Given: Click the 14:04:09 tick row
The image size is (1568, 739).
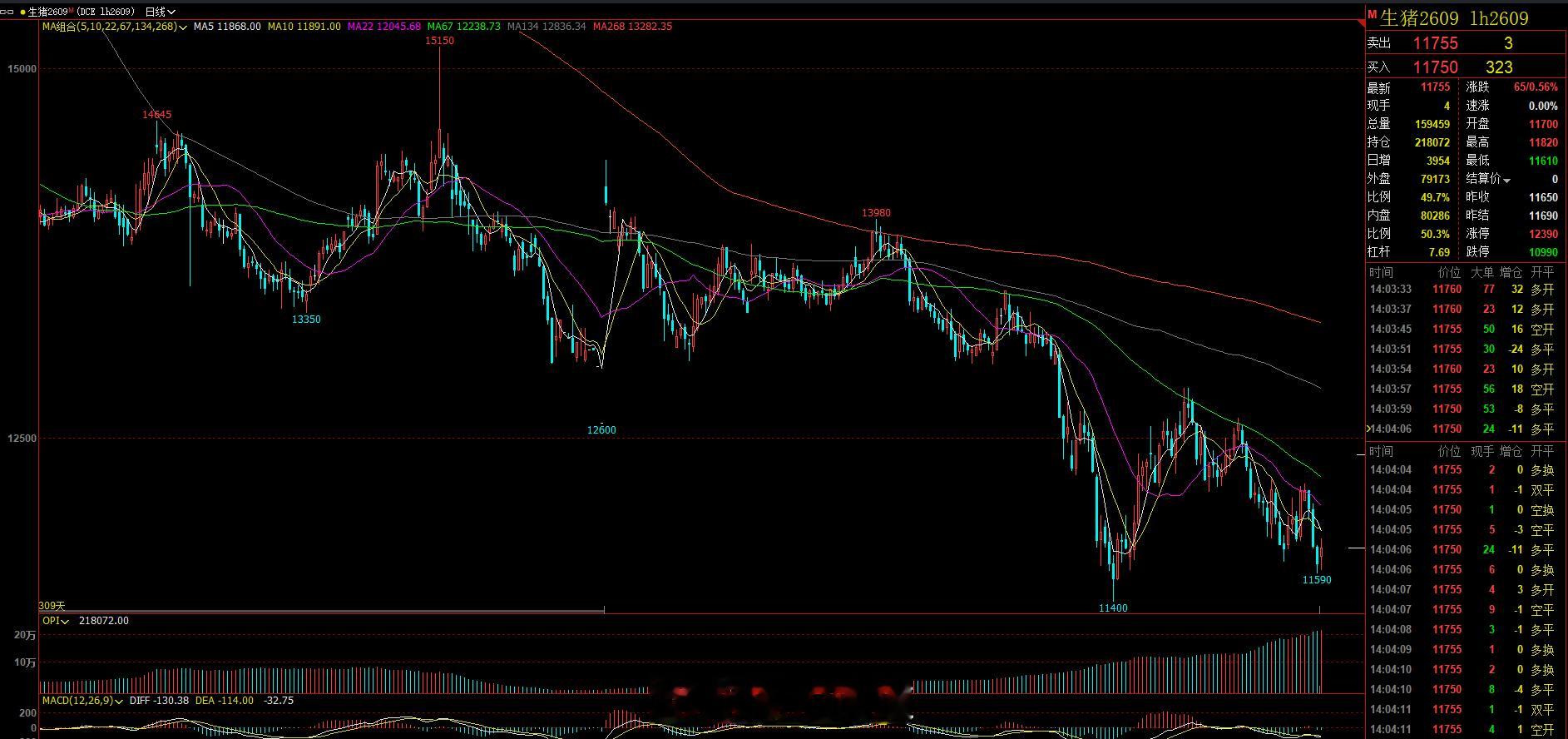Looking at the screenshot, I should click(x=1466, y=650).
